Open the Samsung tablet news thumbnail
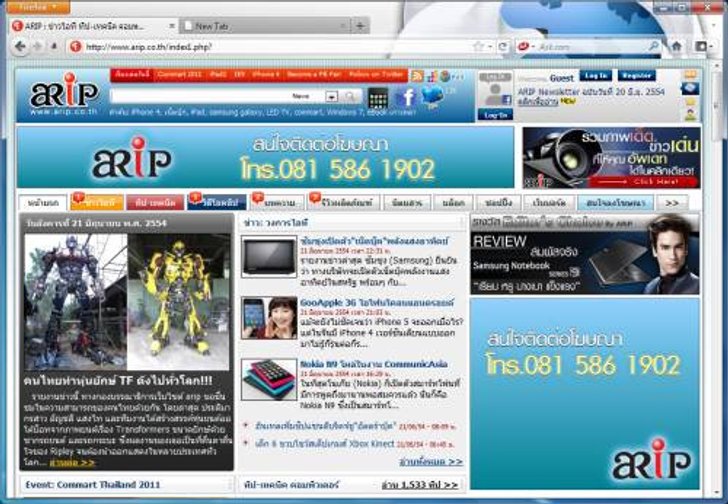 [269, 256]
